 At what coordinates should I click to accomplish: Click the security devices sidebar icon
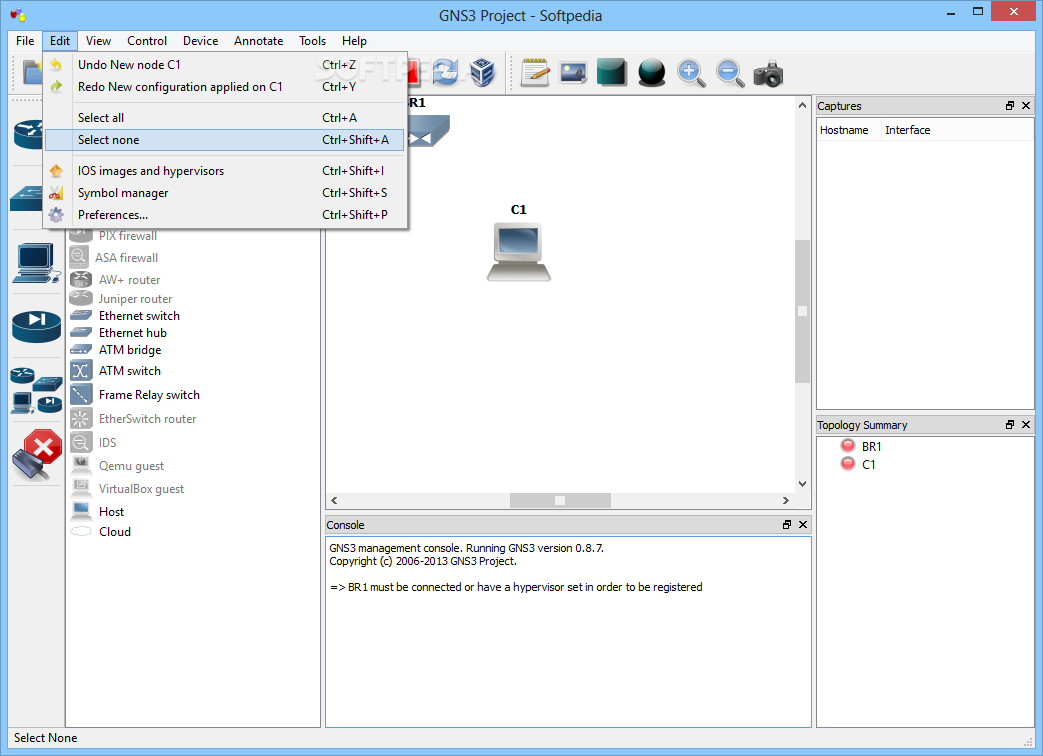pyautogui.click(x=36, y=326)
